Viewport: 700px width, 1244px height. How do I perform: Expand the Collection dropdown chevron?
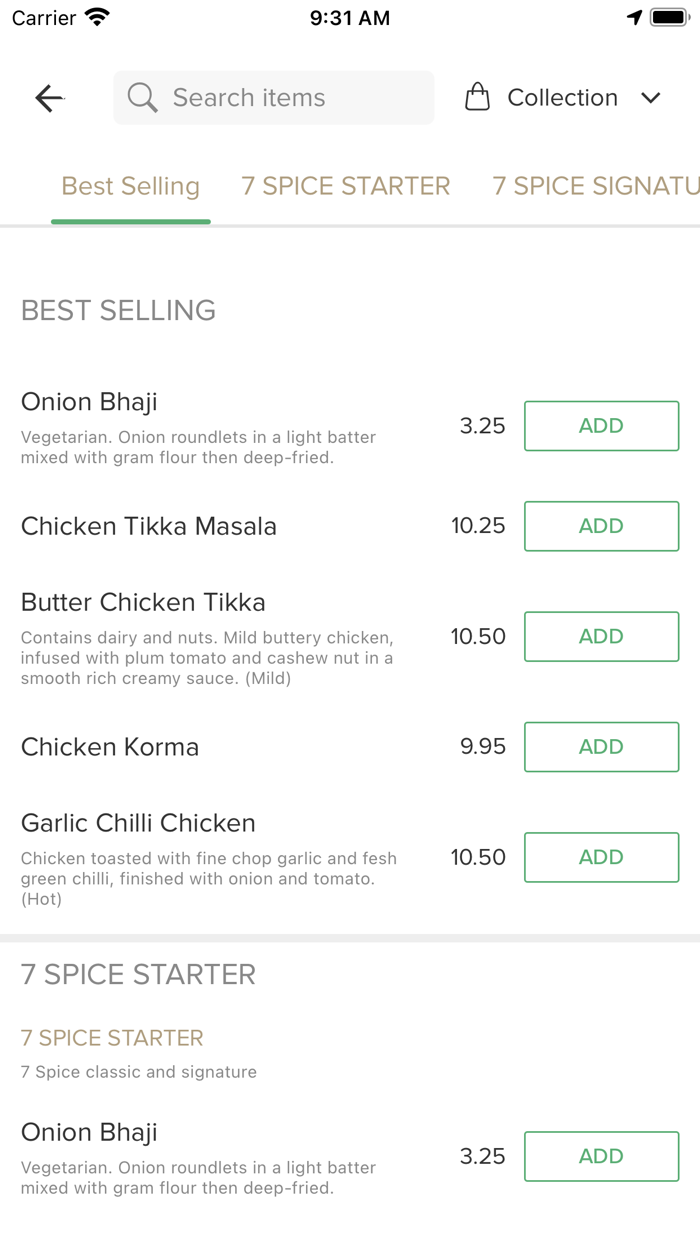[x=651, y=98]
